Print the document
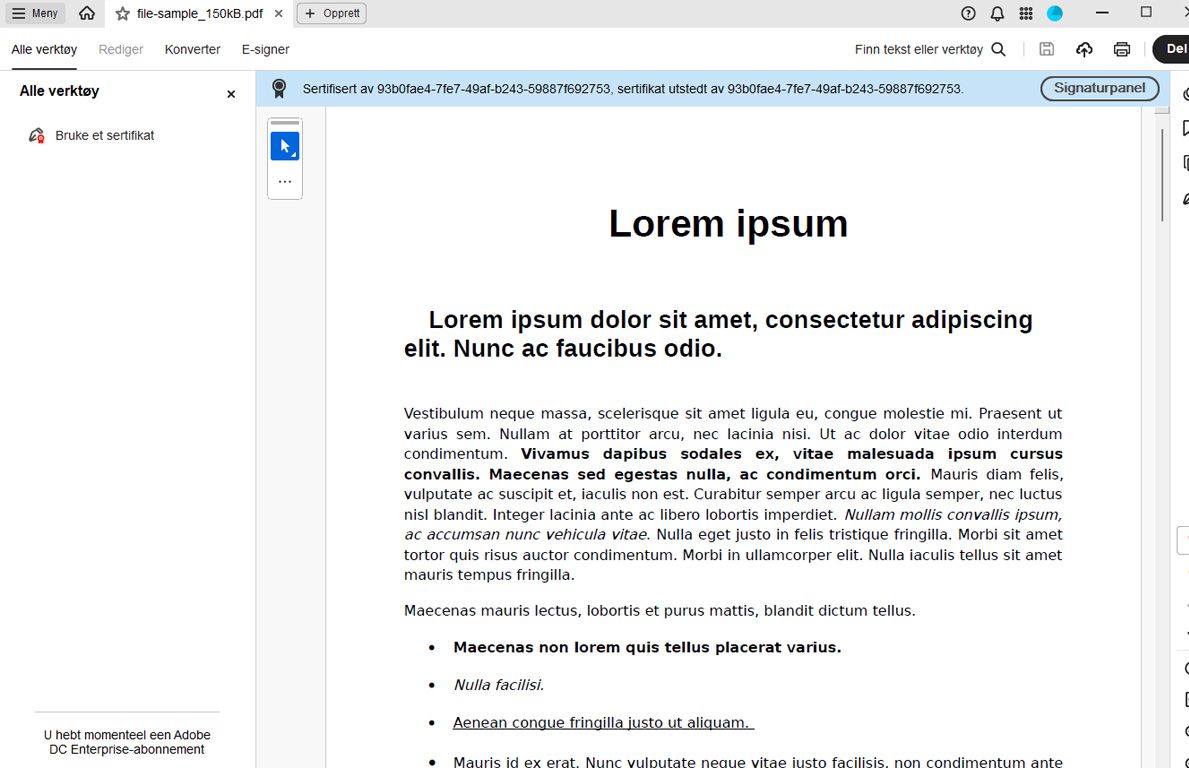 click(x=1121, y=48)
